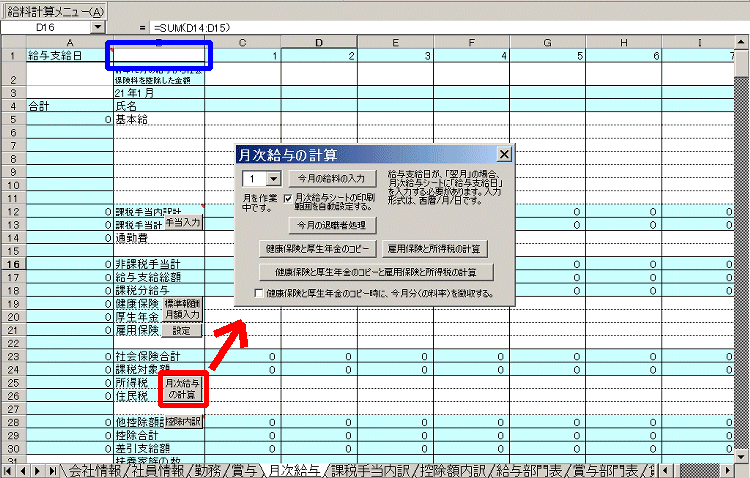The width and height of the screenshot is (750, 478).
Task: Switch to the 会社情報 sheet tab
Action: pyautogui.click(x=94, y=470)
